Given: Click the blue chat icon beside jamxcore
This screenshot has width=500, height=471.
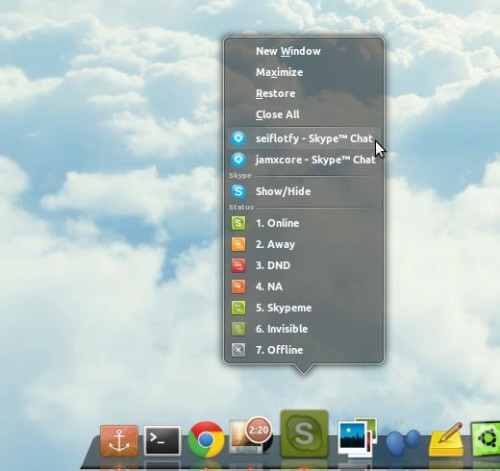Looking at the screenshot, I should coord(238,160).
